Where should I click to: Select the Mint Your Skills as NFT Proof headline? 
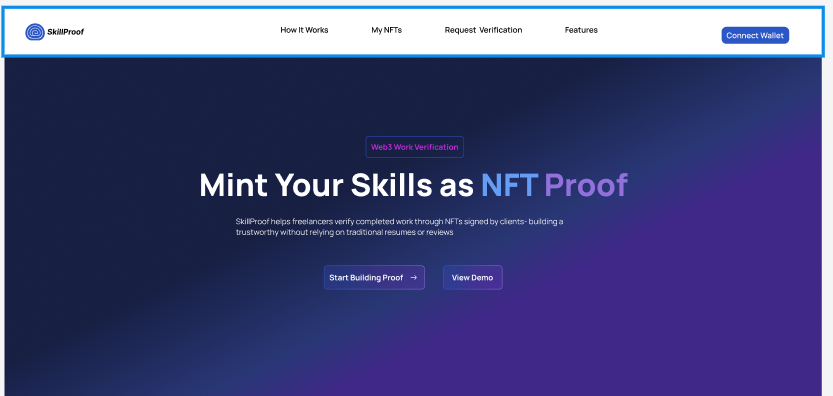click(x=413, y=185)
